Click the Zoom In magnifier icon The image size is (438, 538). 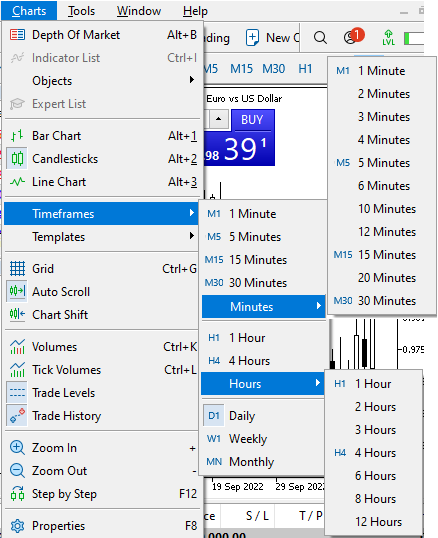click(x=17, y=448)
